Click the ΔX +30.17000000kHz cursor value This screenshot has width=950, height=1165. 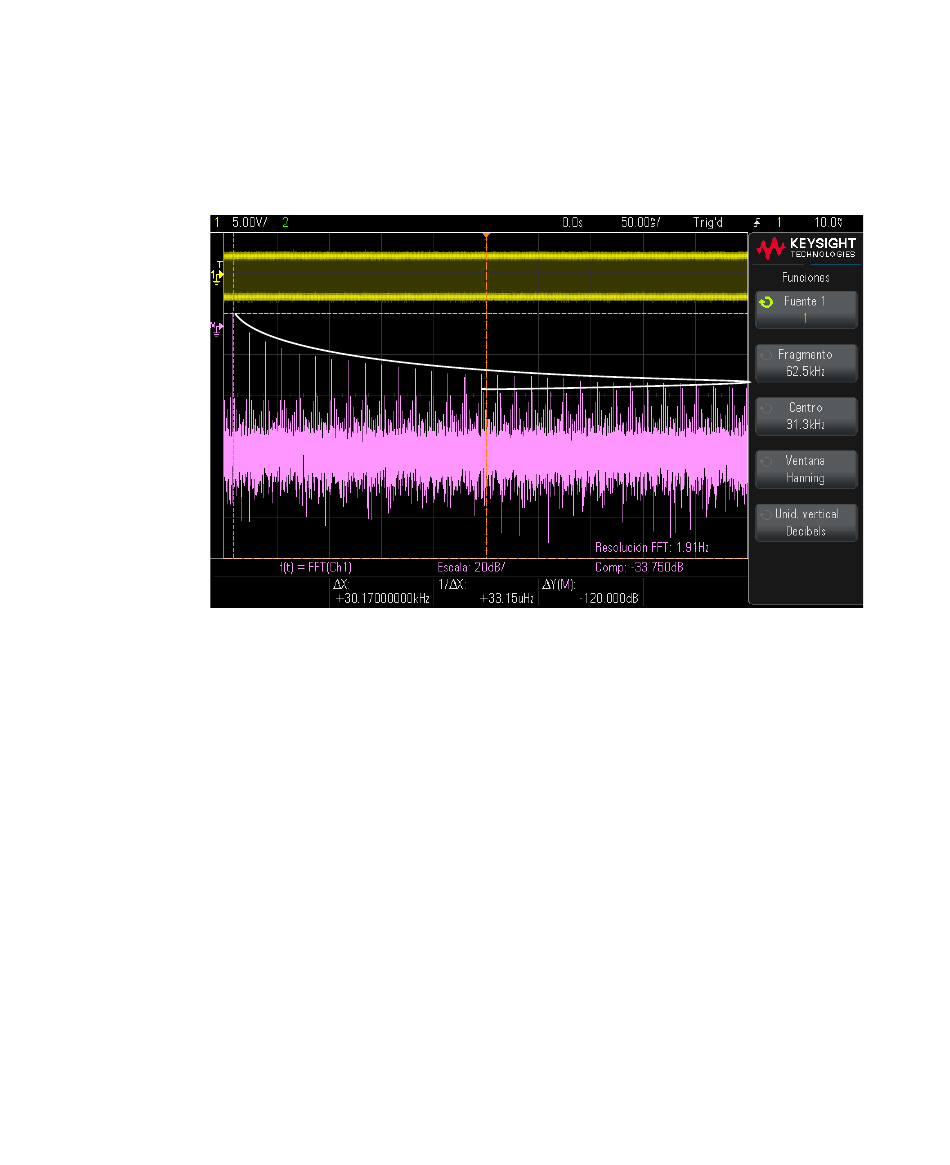click(383, 598)
